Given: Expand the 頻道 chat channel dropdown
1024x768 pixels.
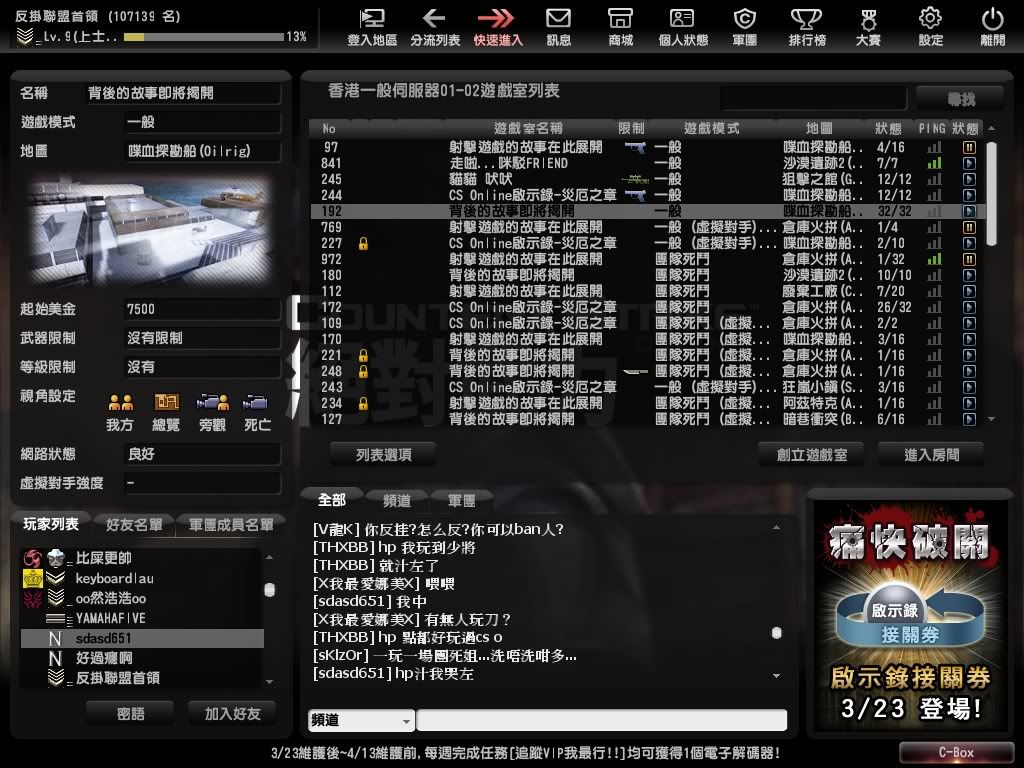Looking at the screenshot, I should click(x=361, y=721).
